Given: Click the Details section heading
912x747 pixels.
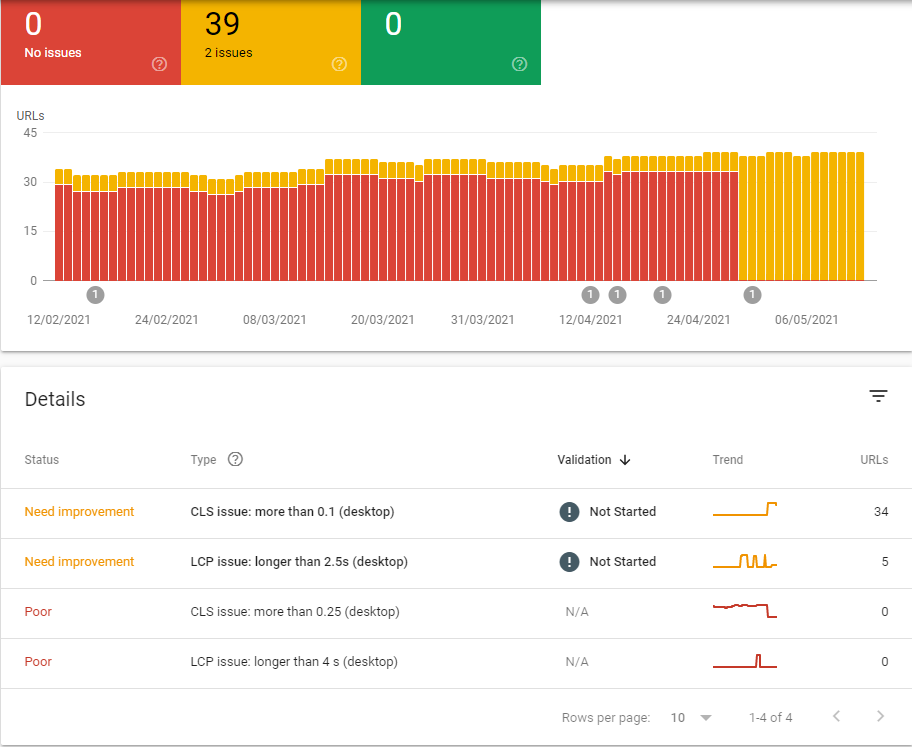Looking at the screenshot, I should tap(55, 399).
